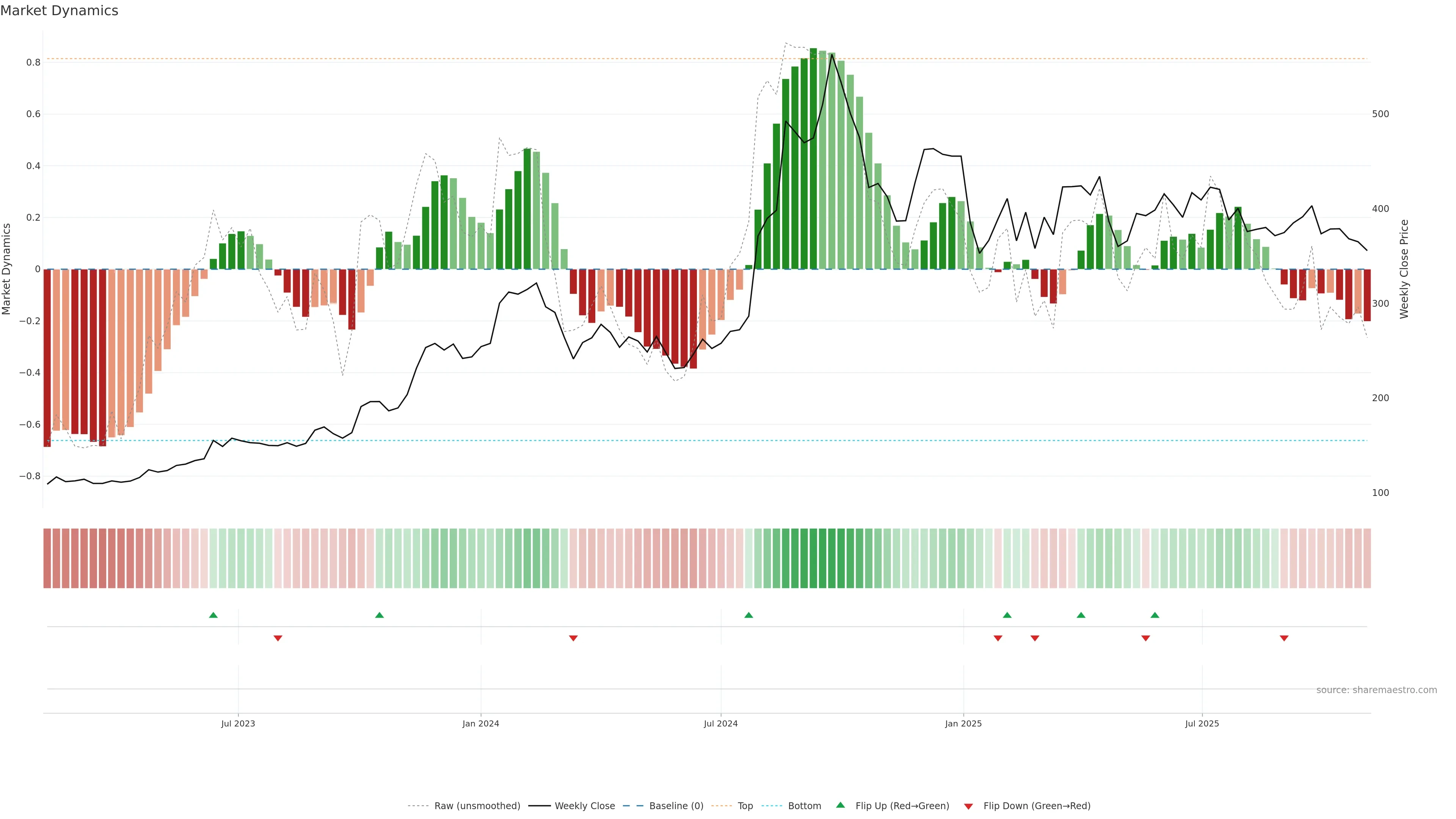
Task: Click the Weekly Close Price axis title
Action: coord(1404,269)
